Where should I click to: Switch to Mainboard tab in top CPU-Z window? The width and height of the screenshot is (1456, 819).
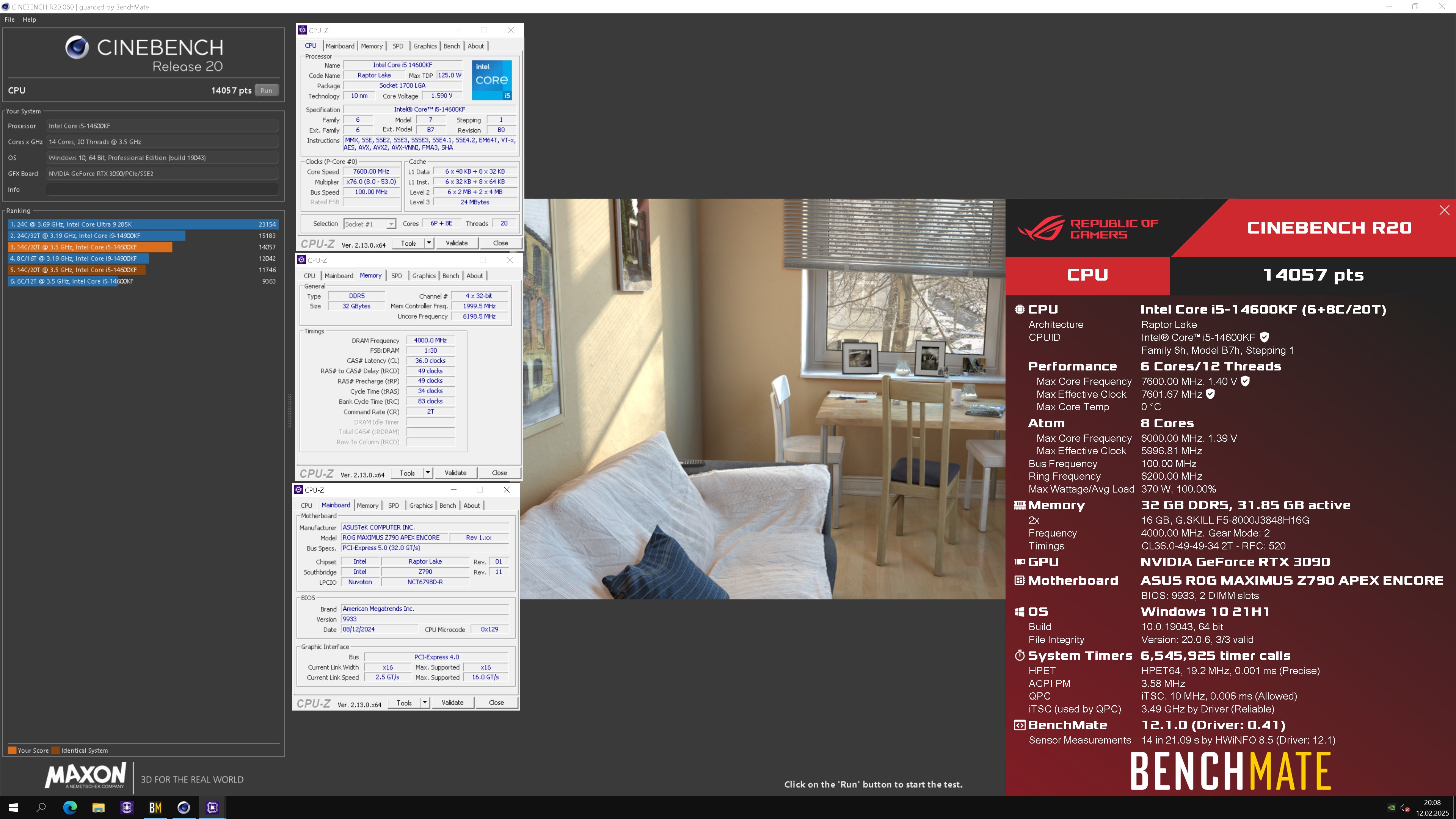pyautogui.click(x=340, y=46)
